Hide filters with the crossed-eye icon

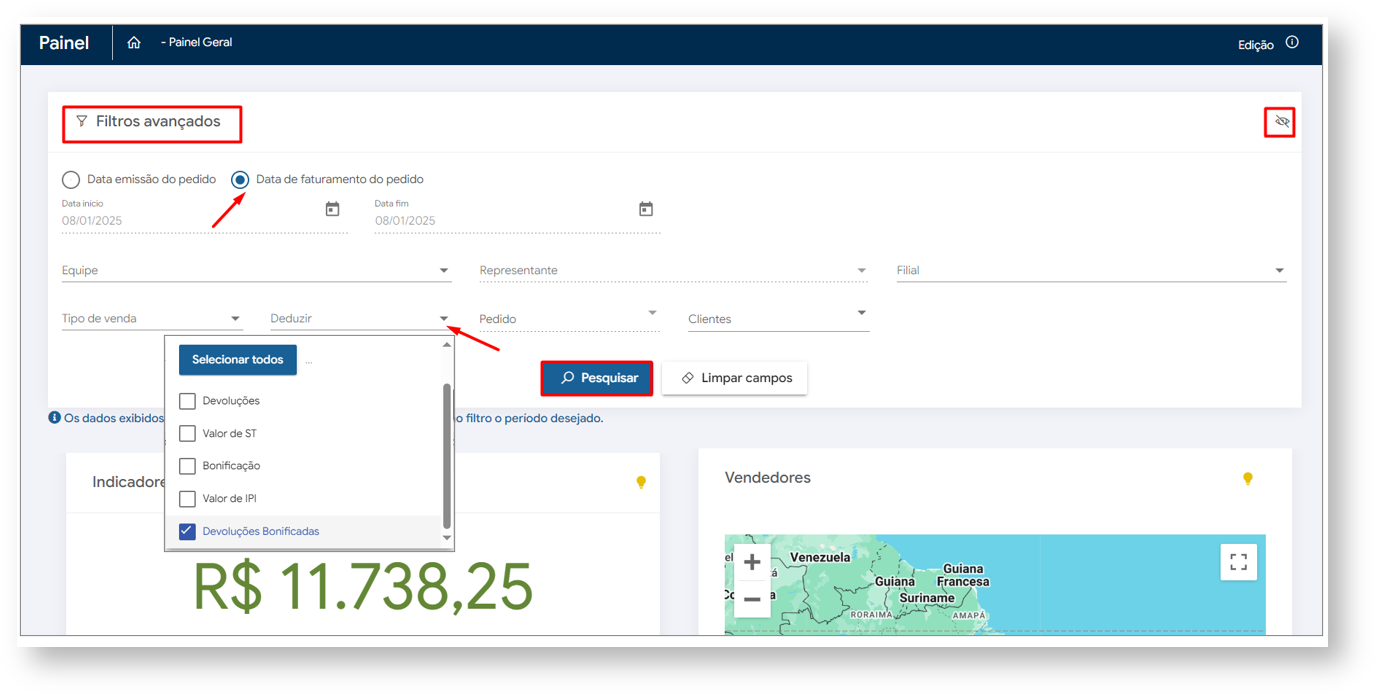point(1281,122)
